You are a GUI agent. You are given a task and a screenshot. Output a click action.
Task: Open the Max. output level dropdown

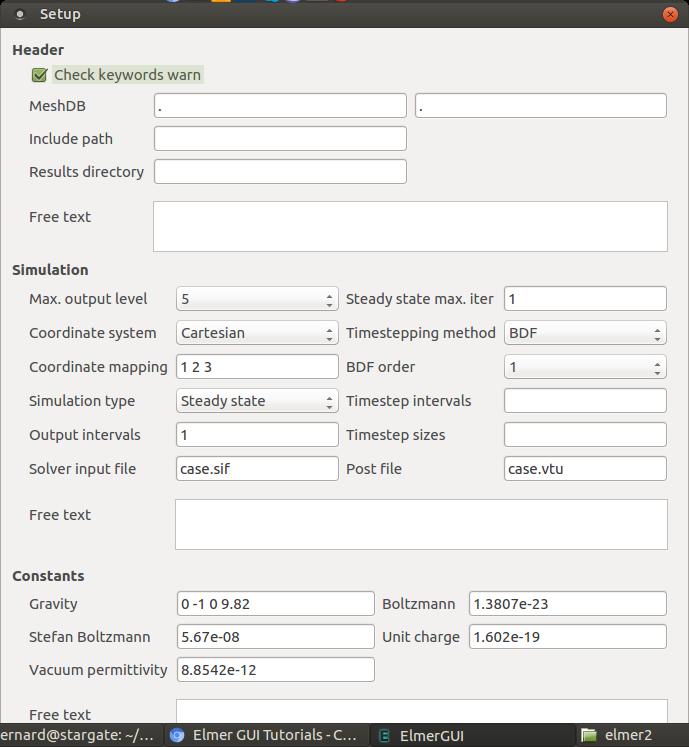point(257,299)
